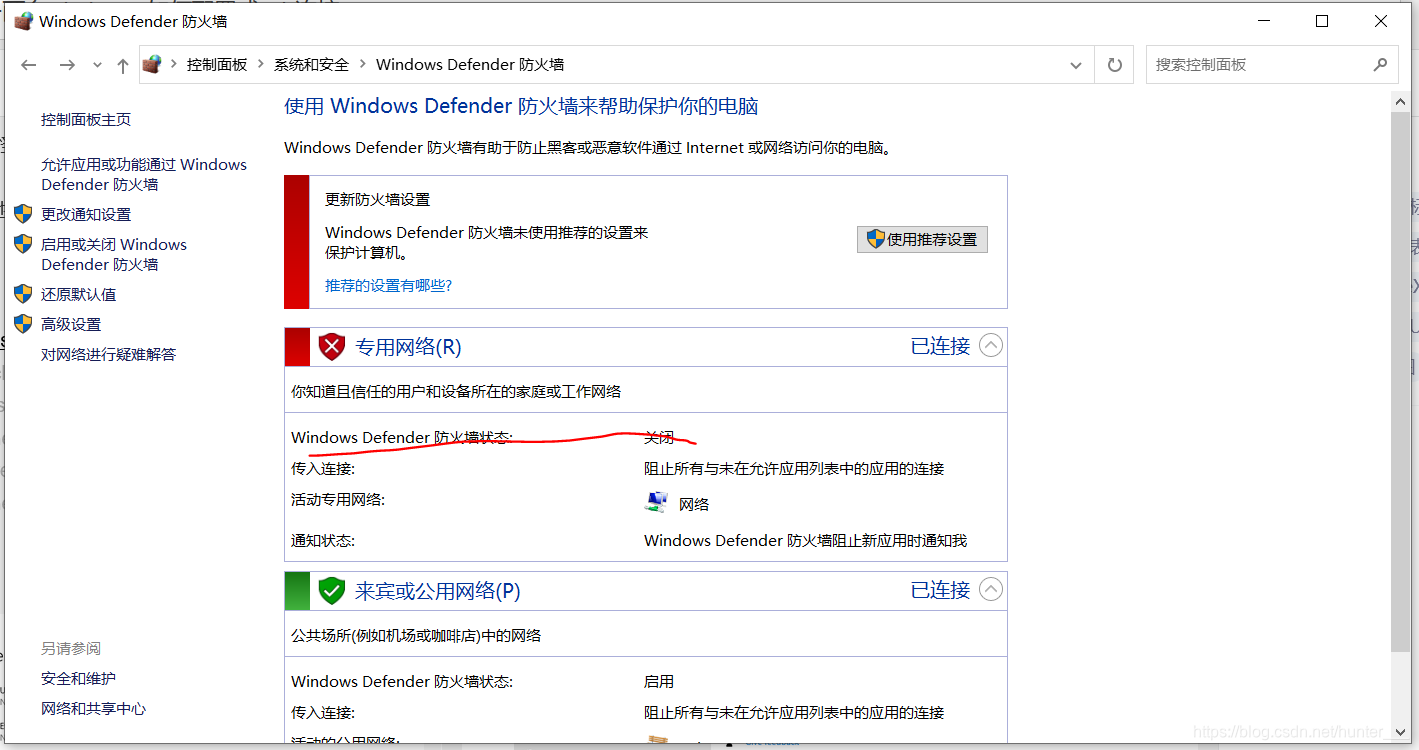Viewport: 1419px width, 750px height.
Task: Click shield icon beside 更改通知设置
Action: tap(23, 214)
